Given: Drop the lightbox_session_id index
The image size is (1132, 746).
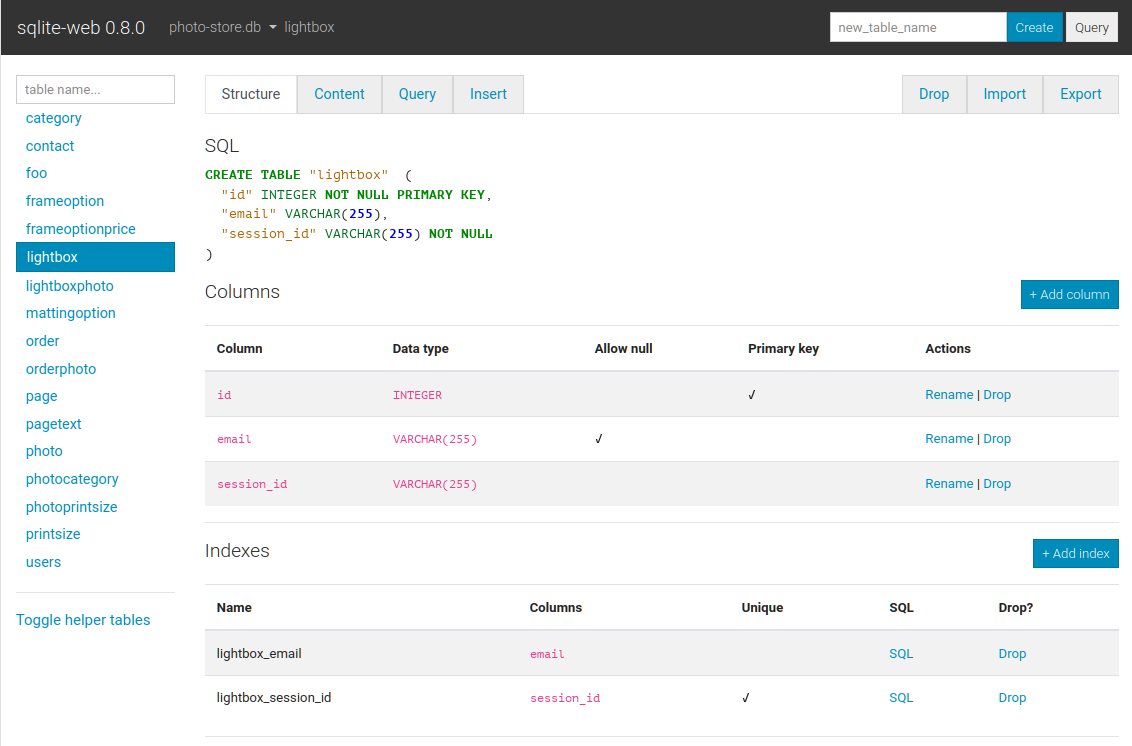Looking at the screenshot, I should [x=1012, y=698].
